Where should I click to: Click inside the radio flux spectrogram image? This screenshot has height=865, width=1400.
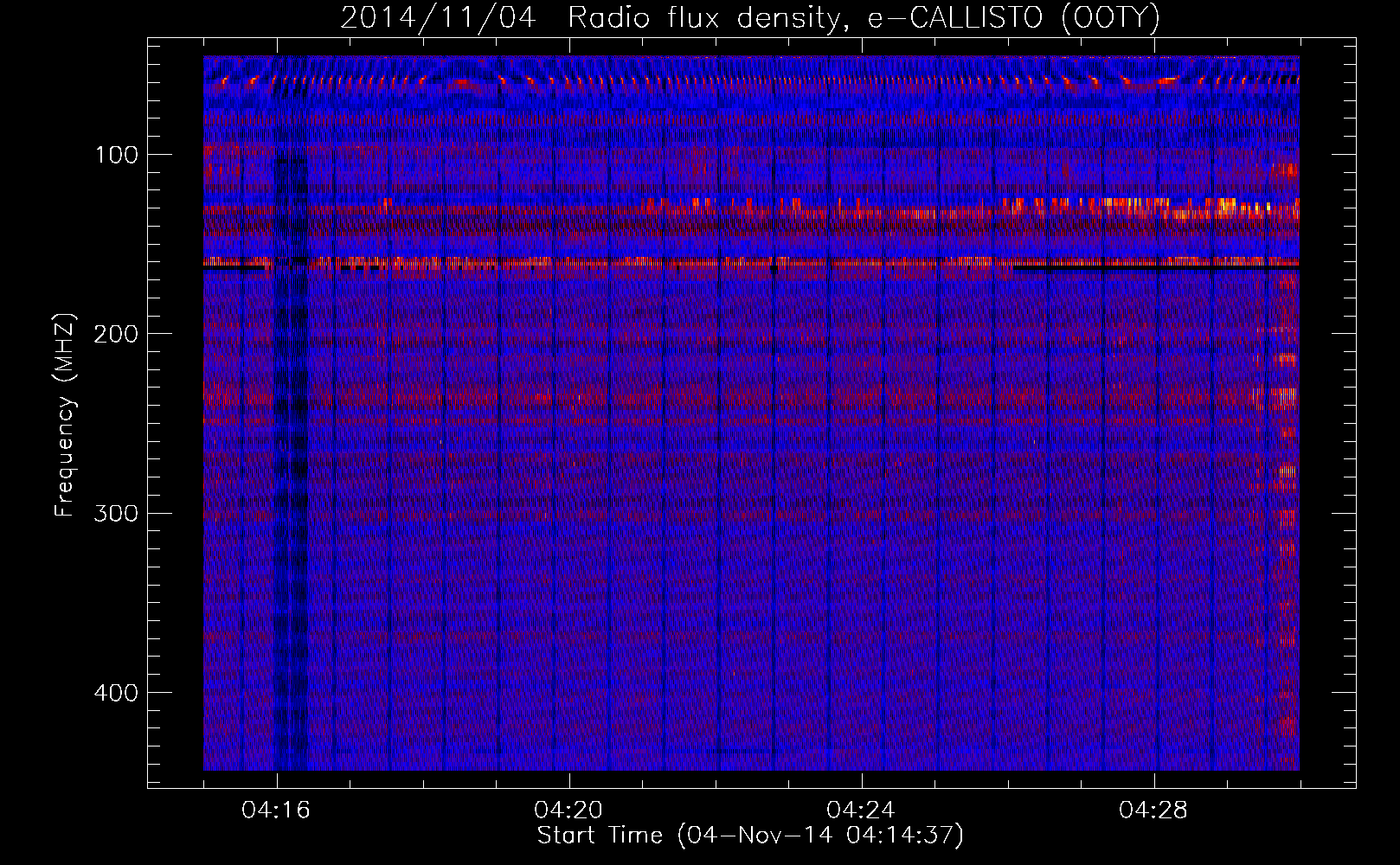pos(751,413)
